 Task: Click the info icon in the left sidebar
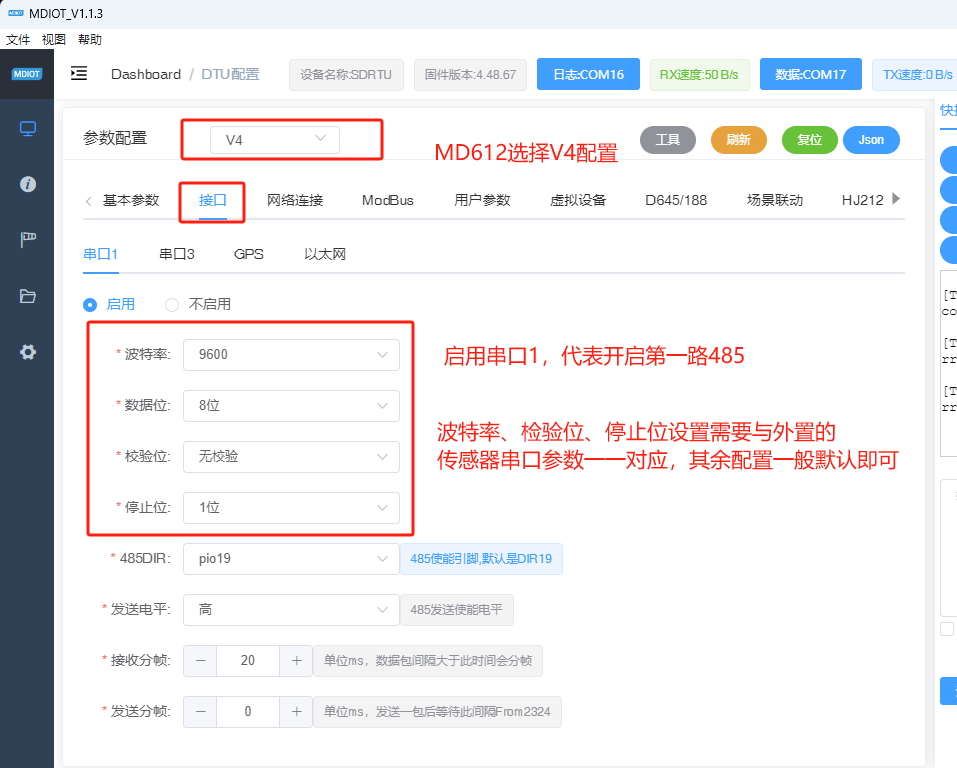[x=27, y=183]
